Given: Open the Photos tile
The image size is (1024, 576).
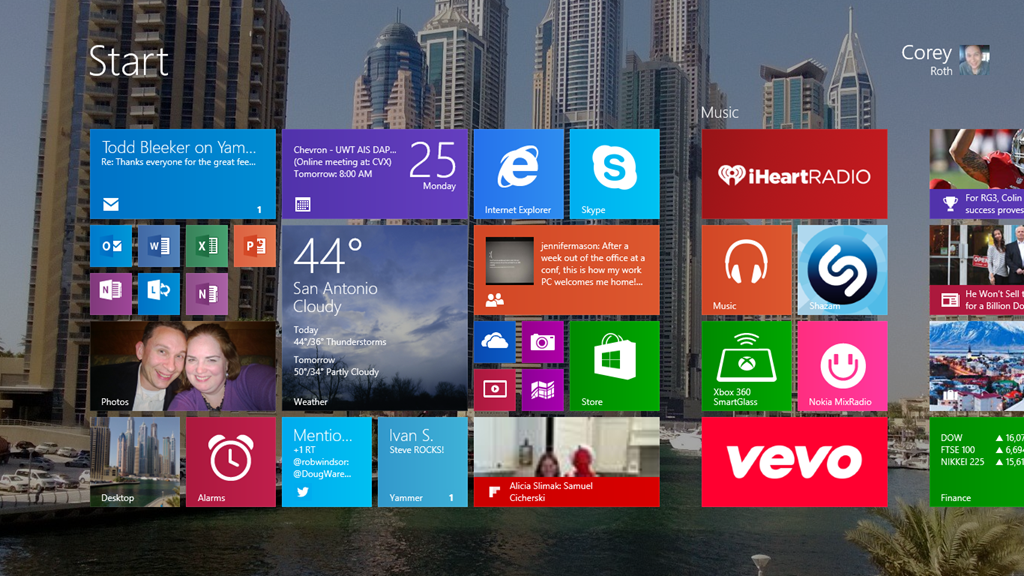Looking at the screenshot, I should coord(183,367).
